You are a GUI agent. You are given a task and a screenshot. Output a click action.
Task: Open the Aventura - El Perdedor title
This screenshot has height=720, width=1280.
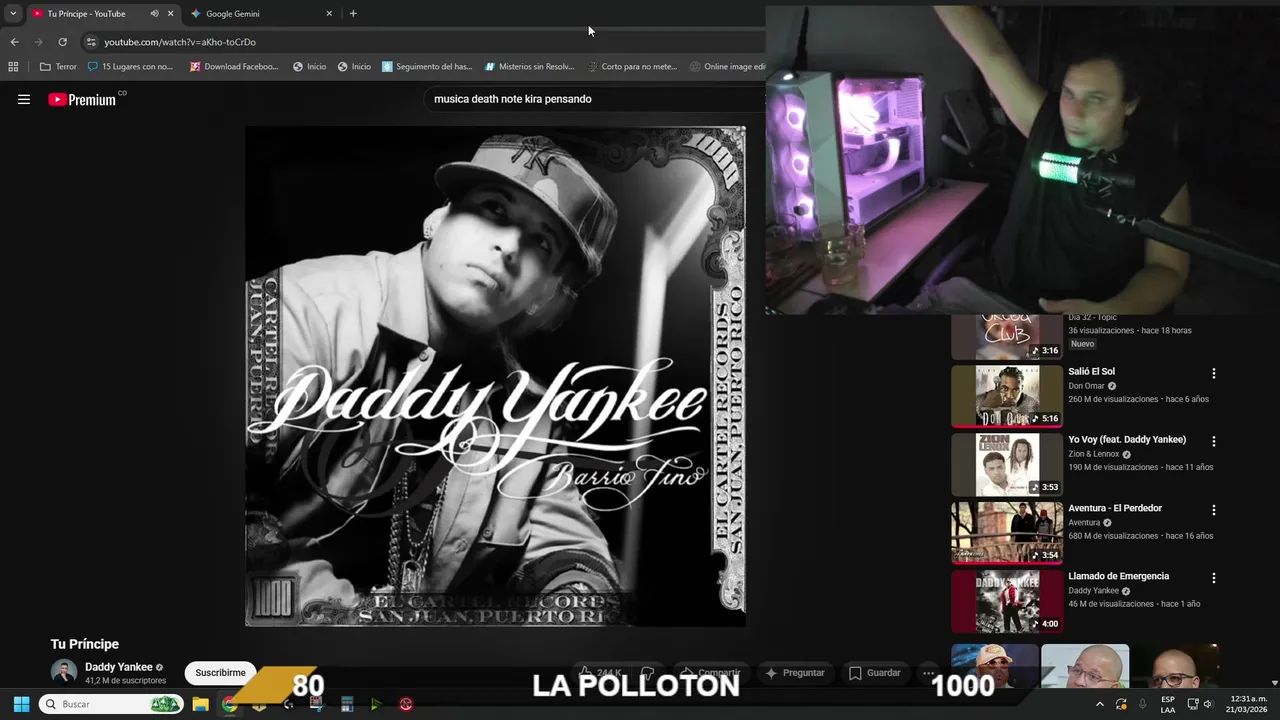click(1115, 508)
